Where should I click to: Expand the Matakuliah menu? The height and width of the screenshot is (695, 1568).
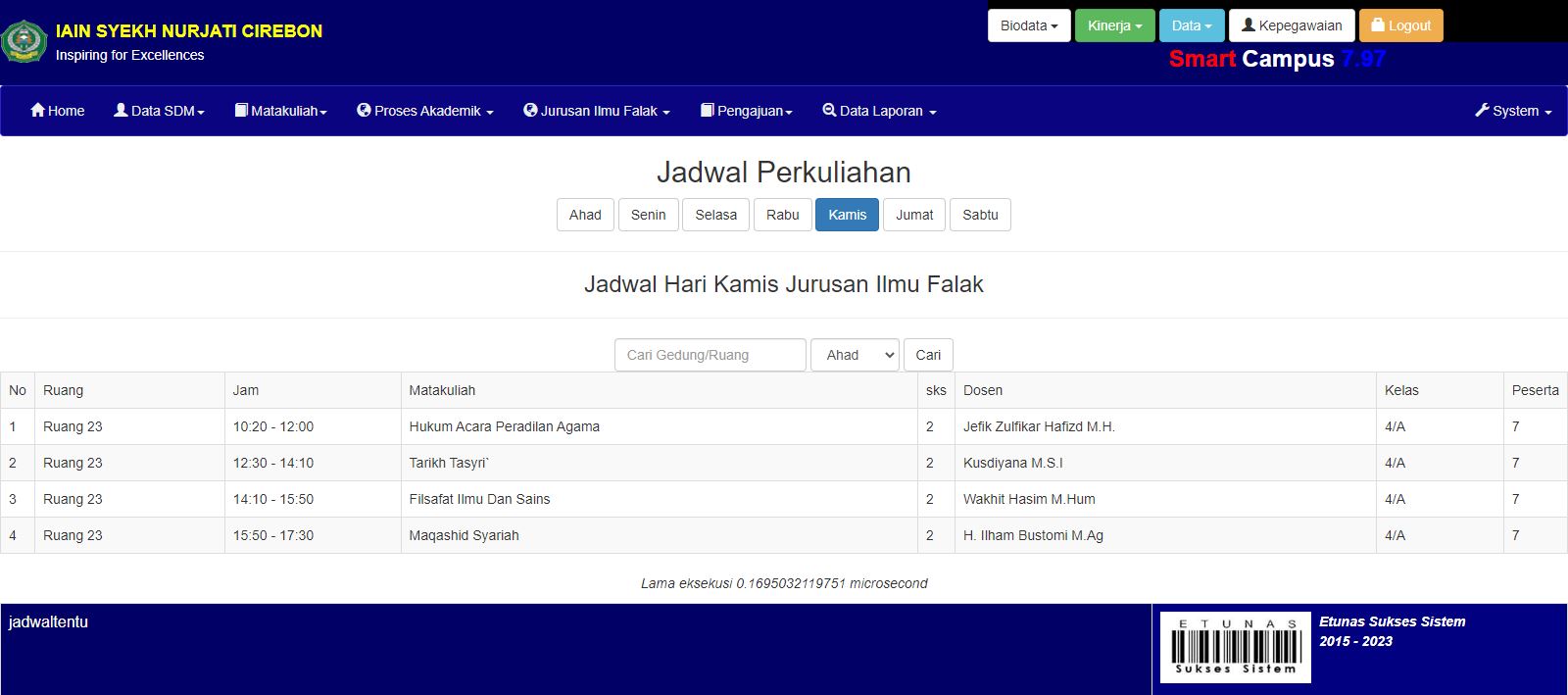[x=280, y=111]
